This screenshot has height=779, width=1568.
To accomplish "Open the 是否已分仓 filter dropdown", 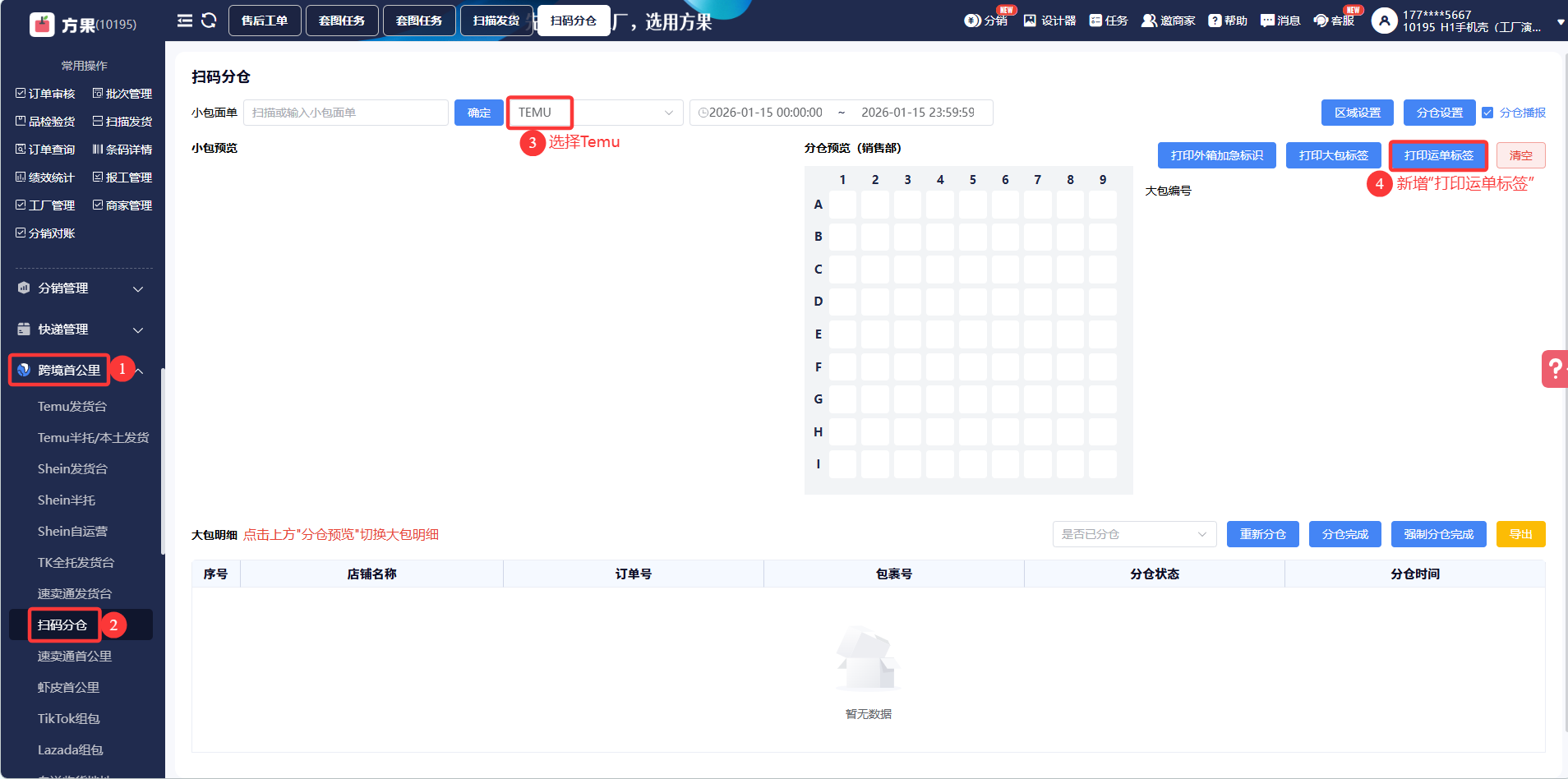I will 1134,534.
